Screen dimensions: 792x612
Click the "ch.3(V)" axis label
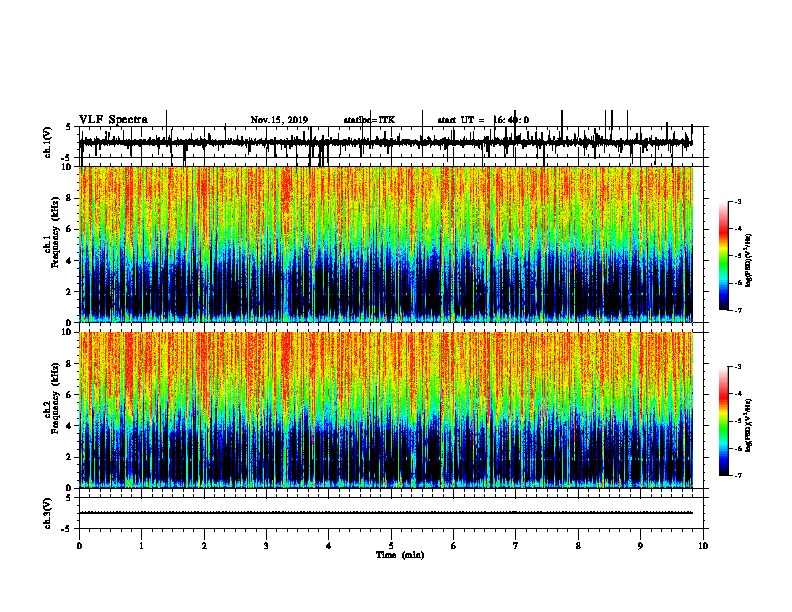pos(48,513)
